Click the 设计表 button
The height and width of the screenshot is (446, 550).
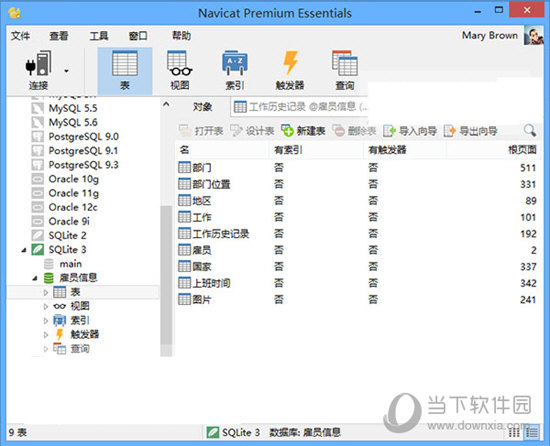(252, 131)
